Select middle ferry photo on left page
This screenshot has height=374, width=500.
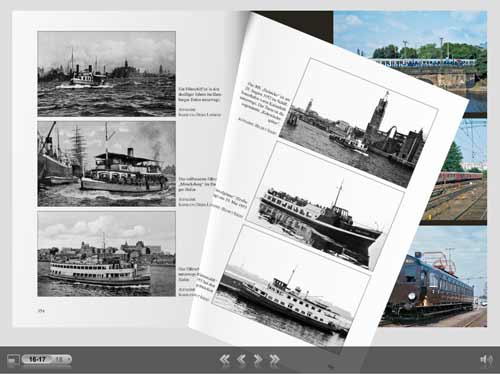pyautogui.click(x=107, y=164)
